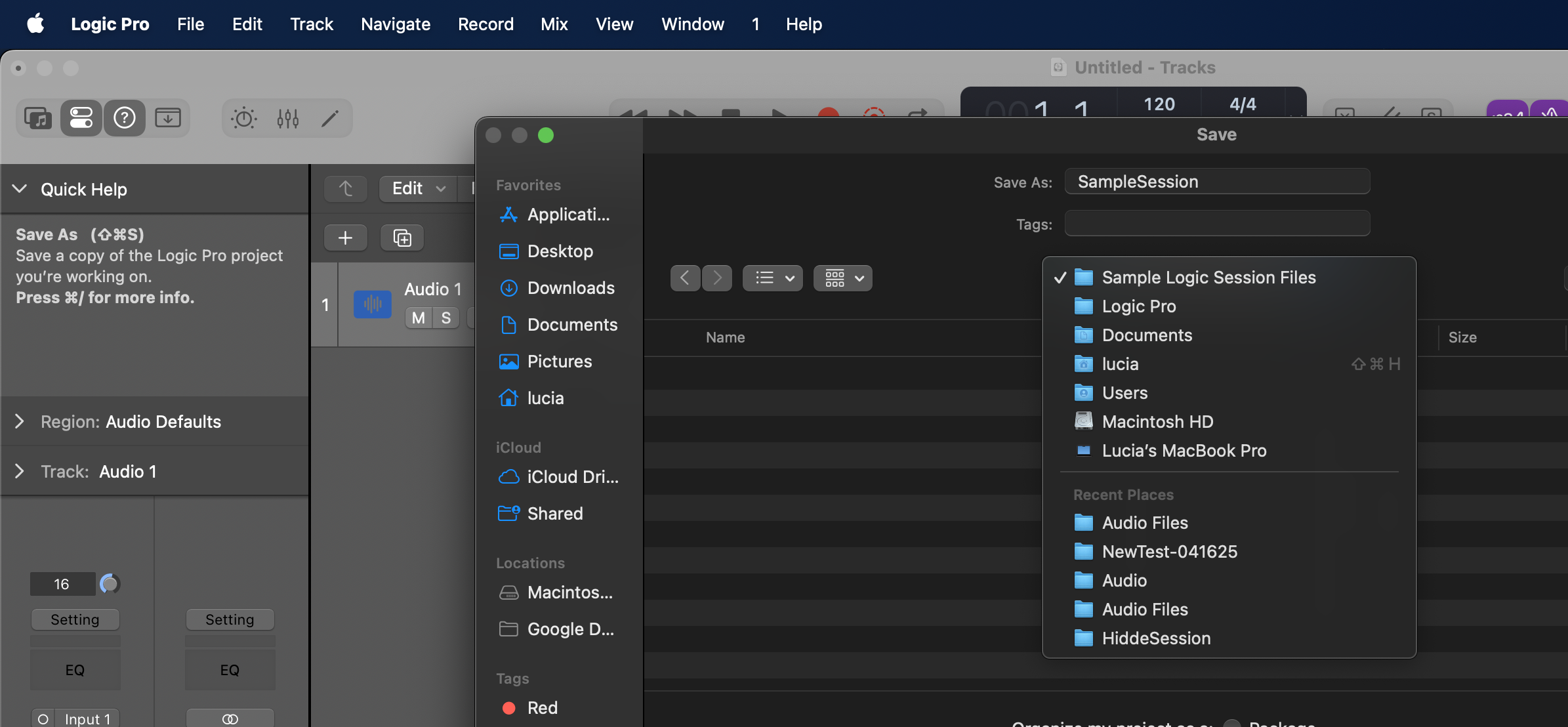Open the Library panel icon
This screenshot has height=727, width=1568.
point(38,118)
